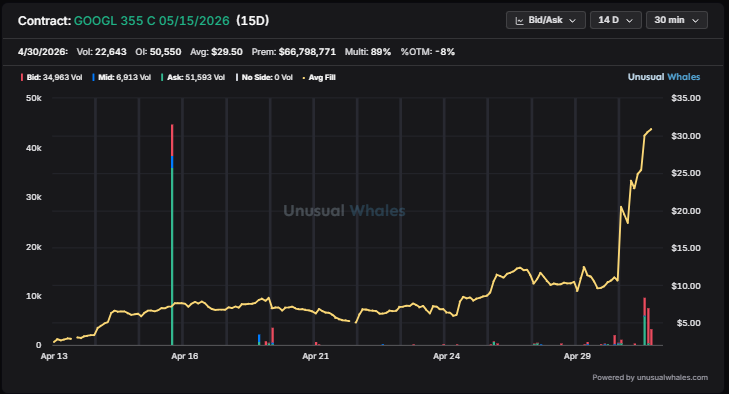Click the 4/30/2026 date label
Image resolution: width=729 pixels, height=394 pixels.
(43, 52)
